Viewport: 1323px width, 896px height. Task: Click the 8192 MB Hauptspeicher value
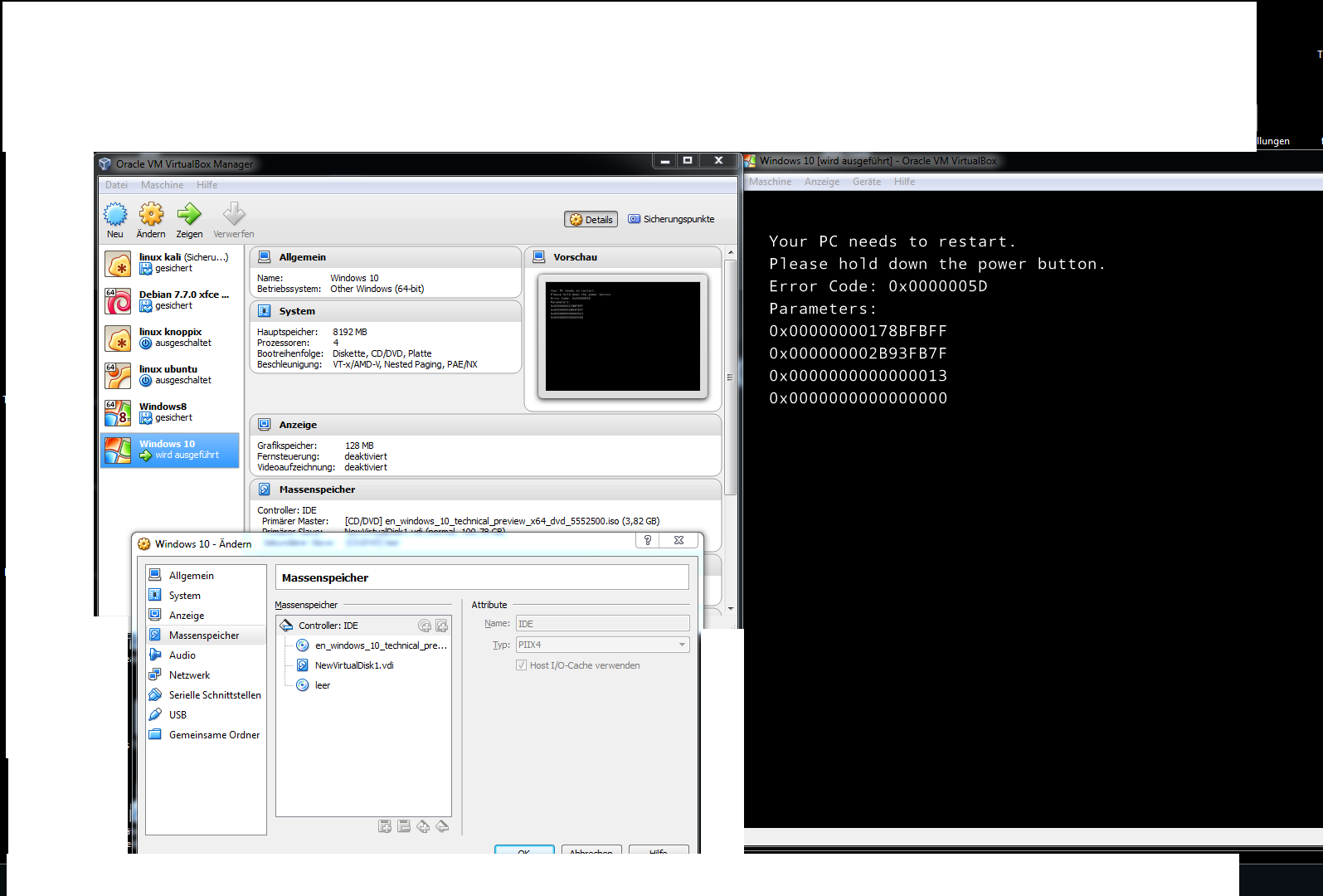tap(350, 332)
